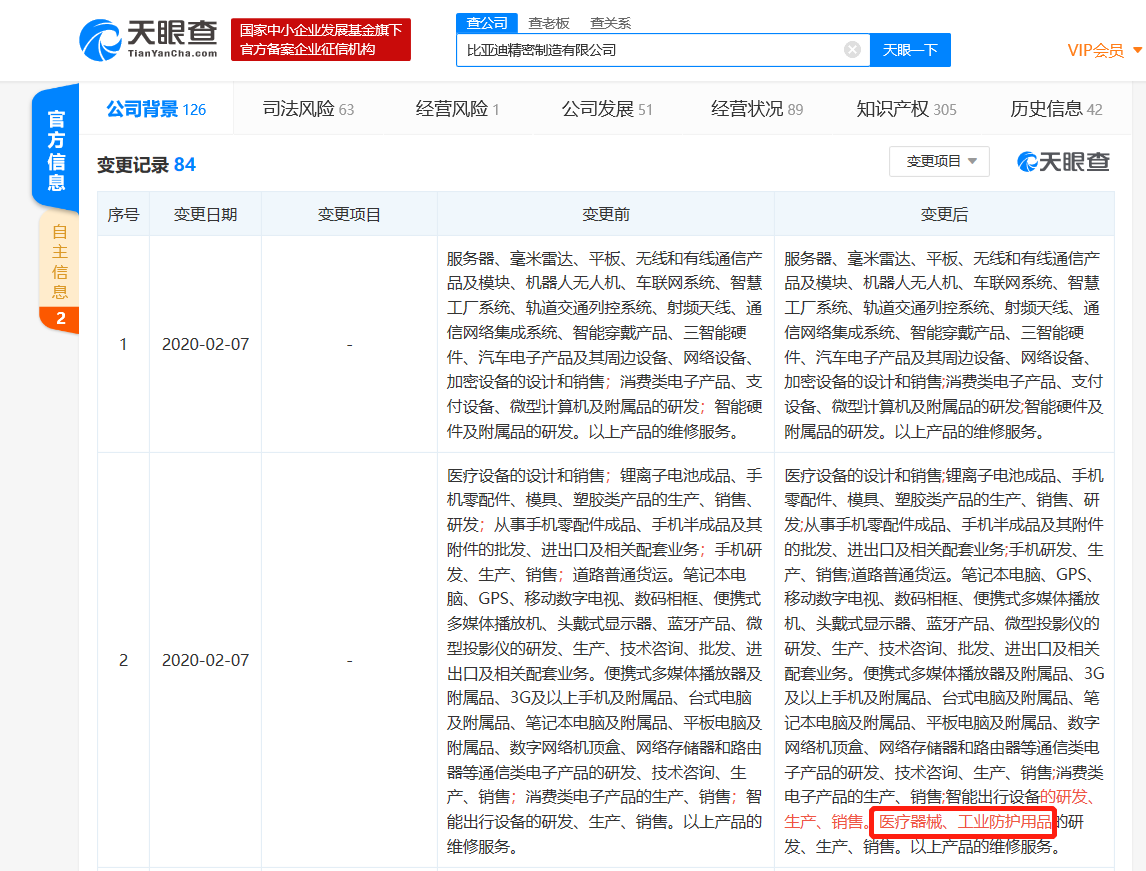The height and width of the screenshot is (871, 1146).
Task: Expand the 变更项目 filter dropdown
Action: pyautogui.click(x=939, y=162)
